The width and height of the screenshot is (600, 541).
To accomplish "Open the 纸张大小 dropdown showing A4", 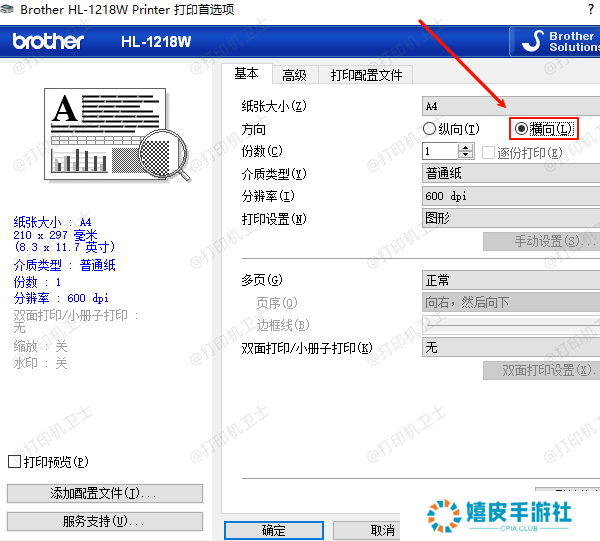I will [510, 105].
